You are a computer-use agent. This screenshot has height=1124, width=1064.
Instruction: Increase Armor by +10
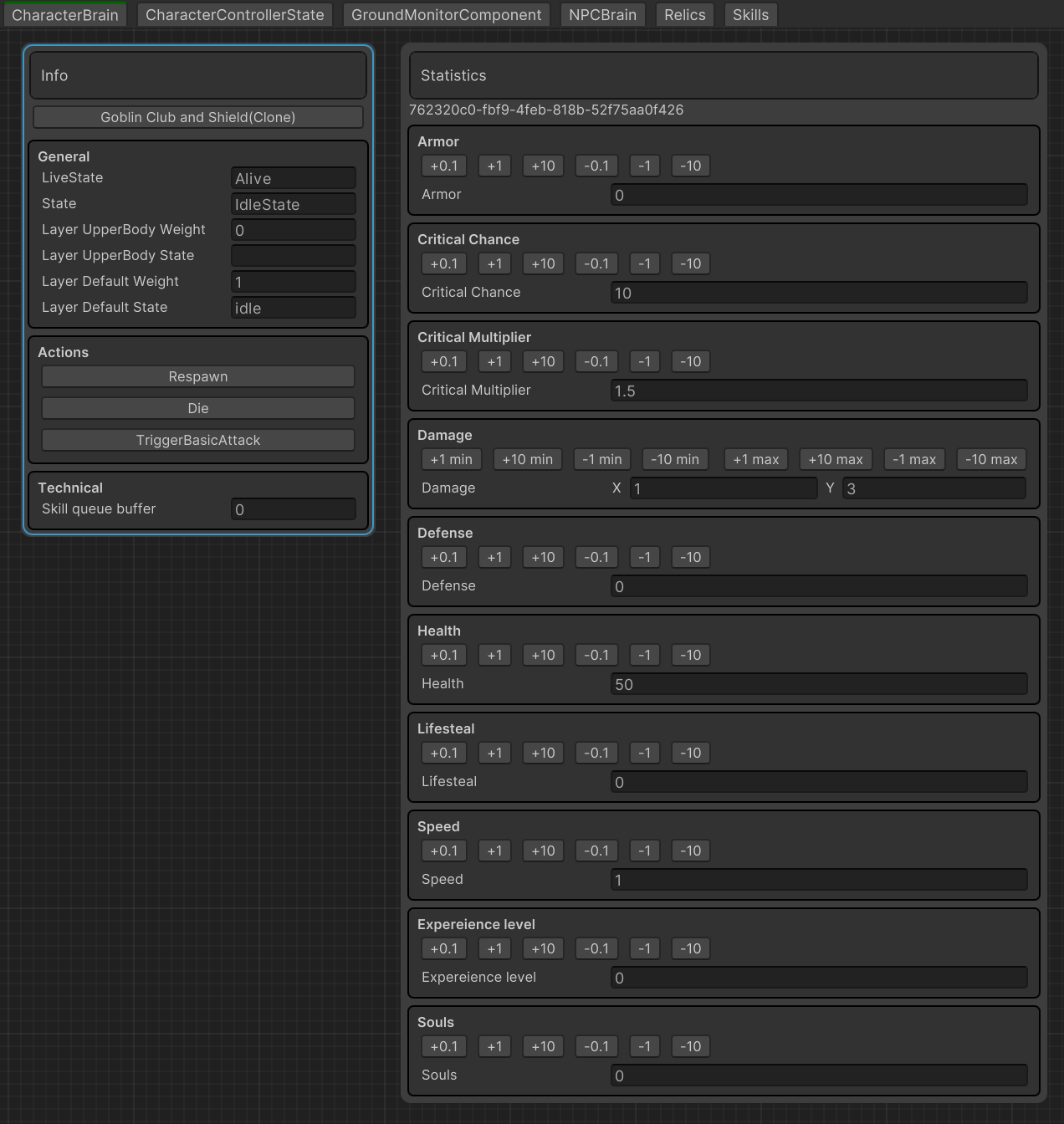543,166
